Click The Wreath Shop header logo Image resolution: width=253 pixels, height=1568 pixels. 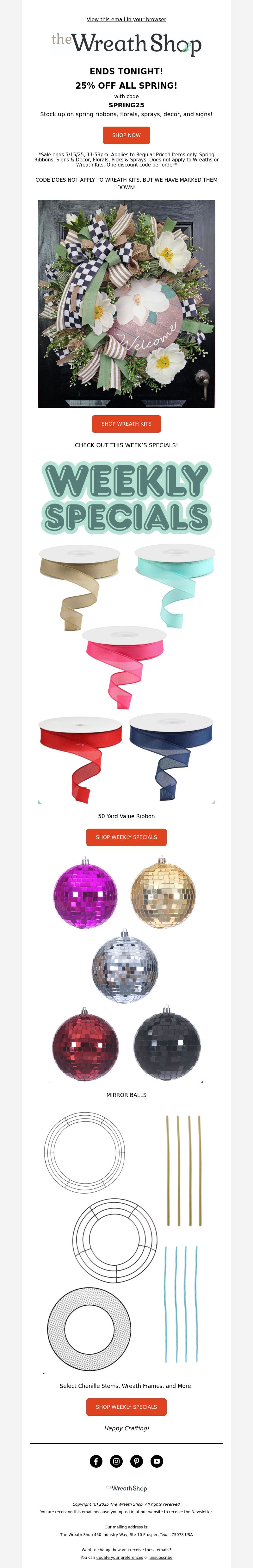(126, 44)
